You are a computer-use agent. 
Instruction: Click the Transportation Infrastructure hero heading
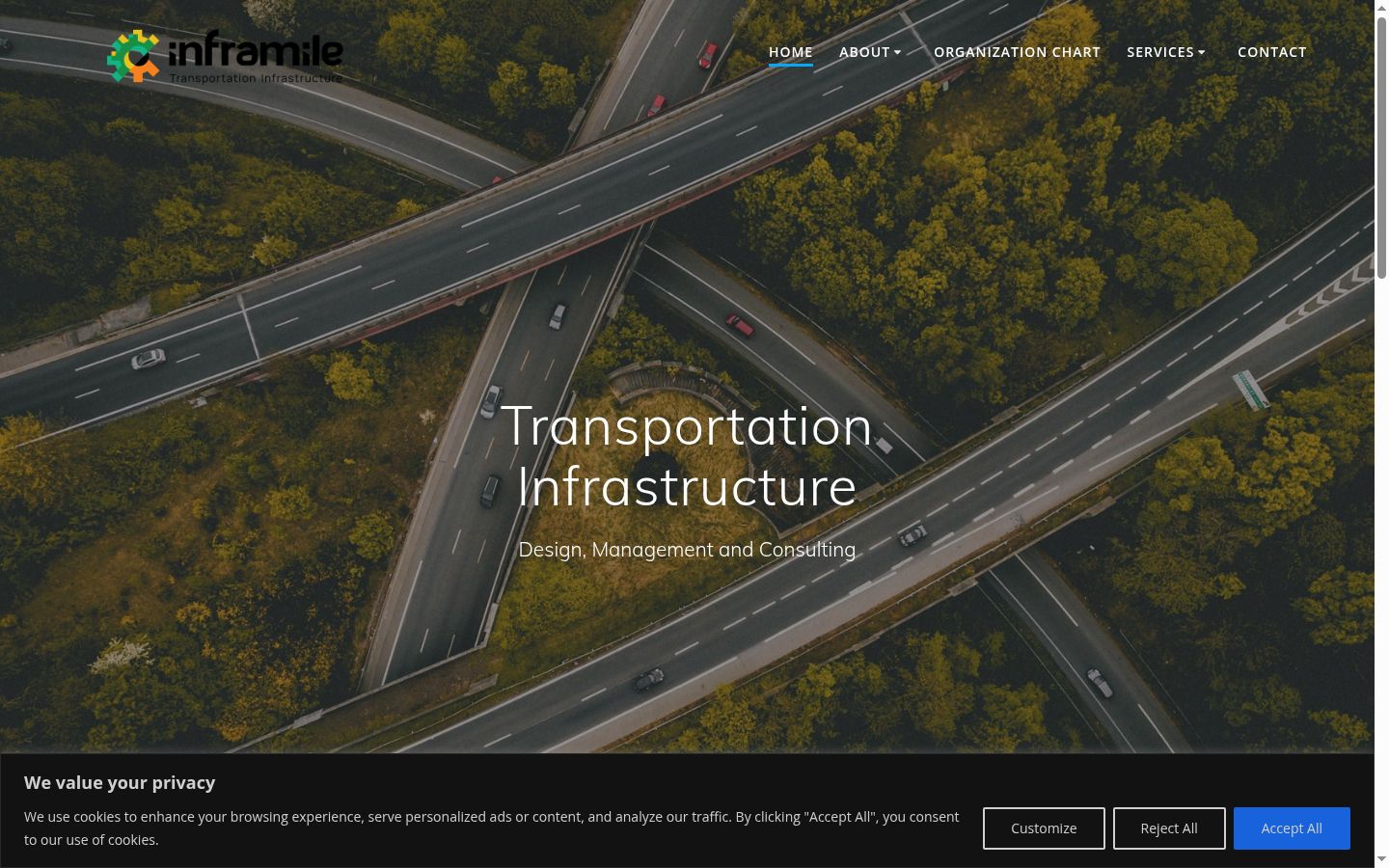pos(687,455)
